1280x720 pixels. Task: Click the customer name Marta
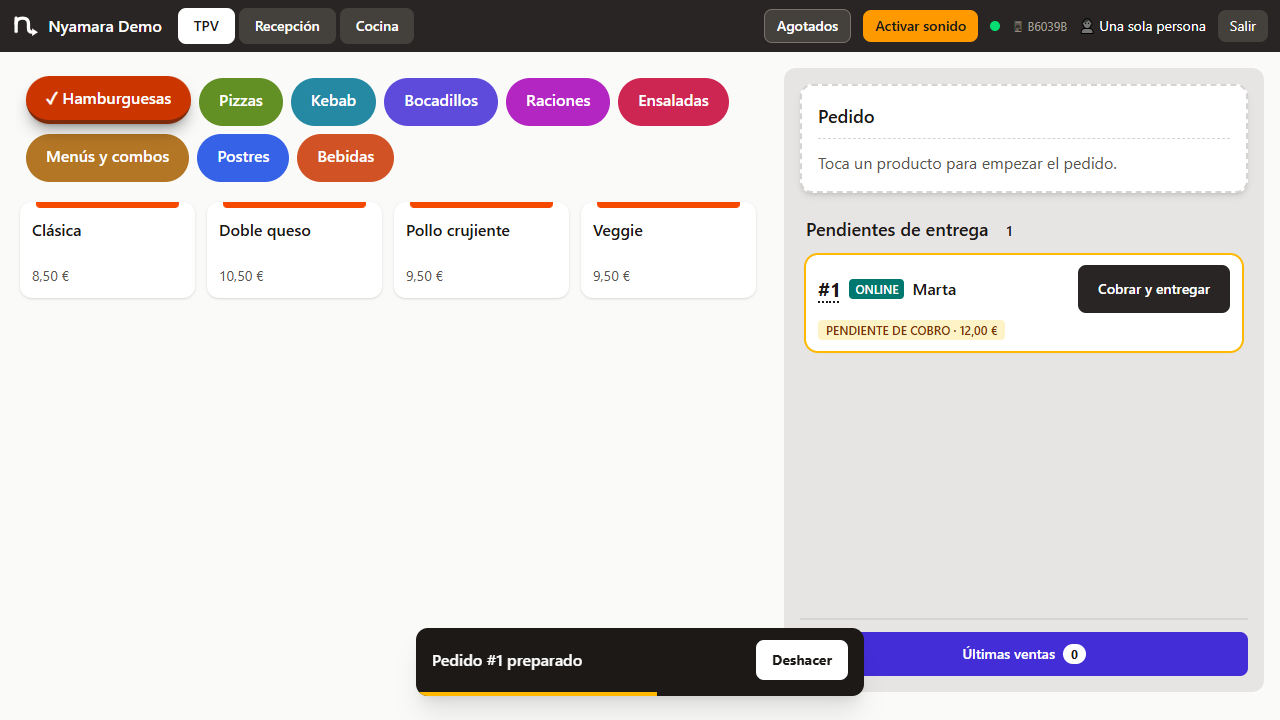(934, 290)
